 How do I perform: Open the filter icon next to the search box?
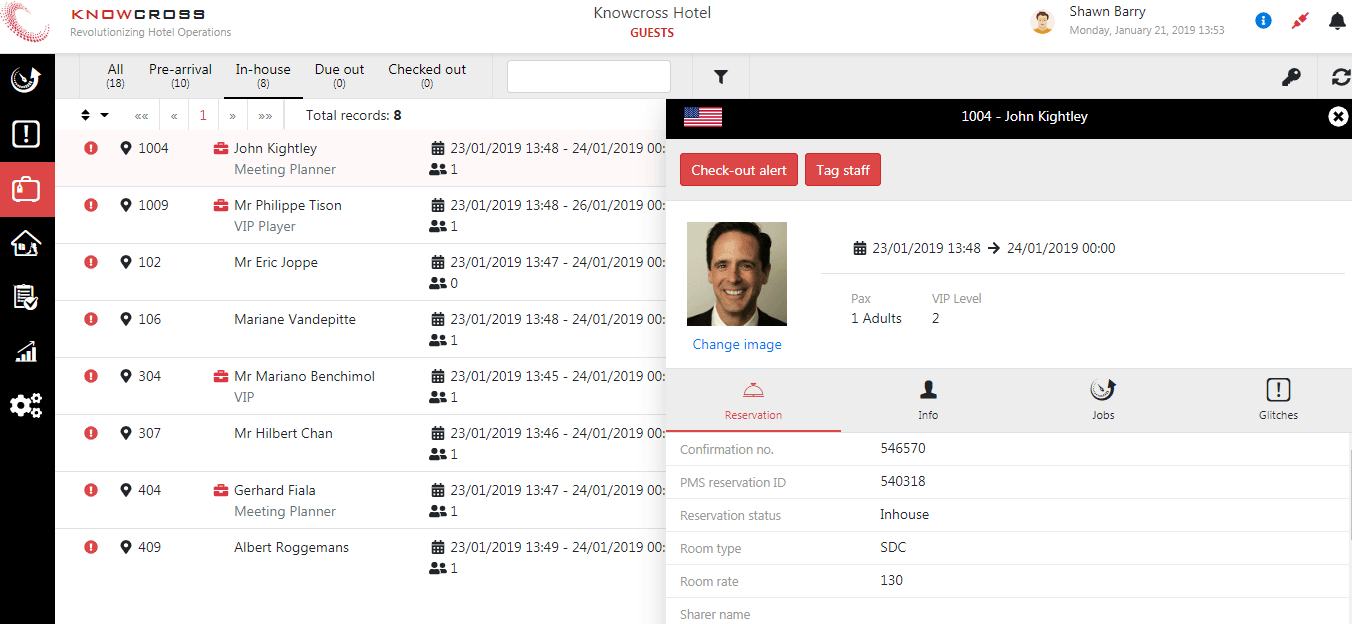[x=719, y=76]
